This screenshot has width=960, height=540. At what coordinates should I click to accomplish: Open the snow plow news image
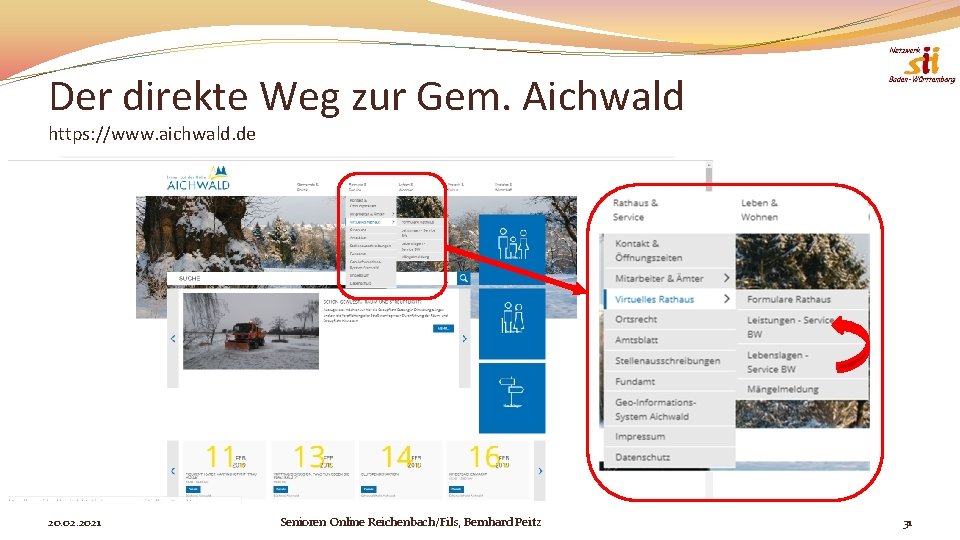251,331
